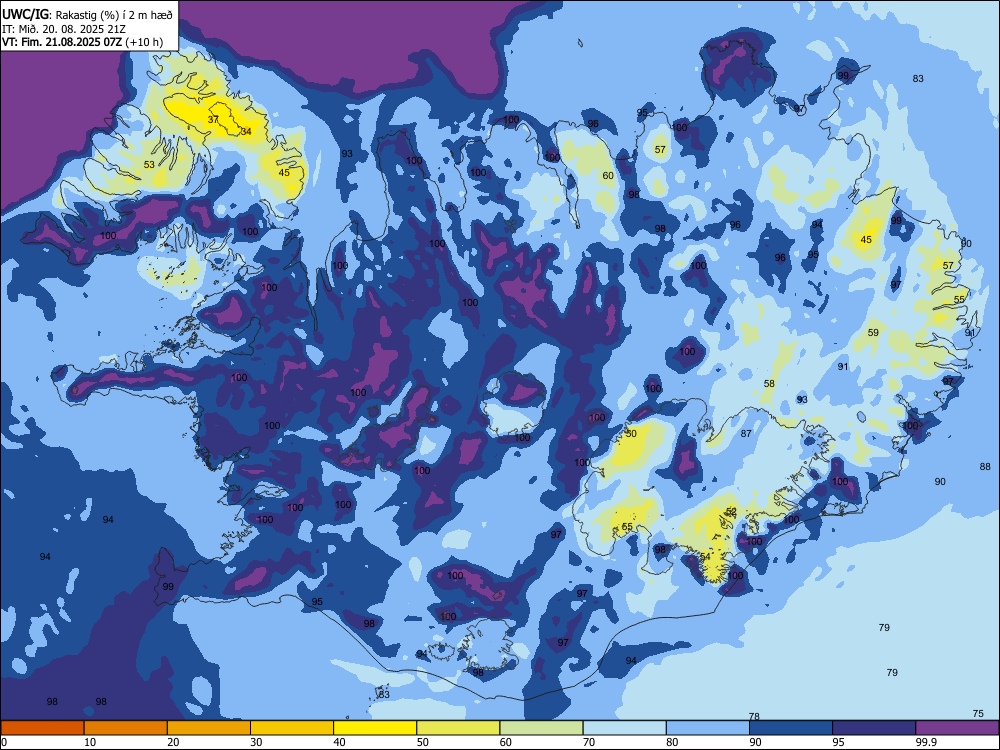Click the map value '59' in the east
Viewport: 1000px width, 750px height.
(x=873, y=332)
